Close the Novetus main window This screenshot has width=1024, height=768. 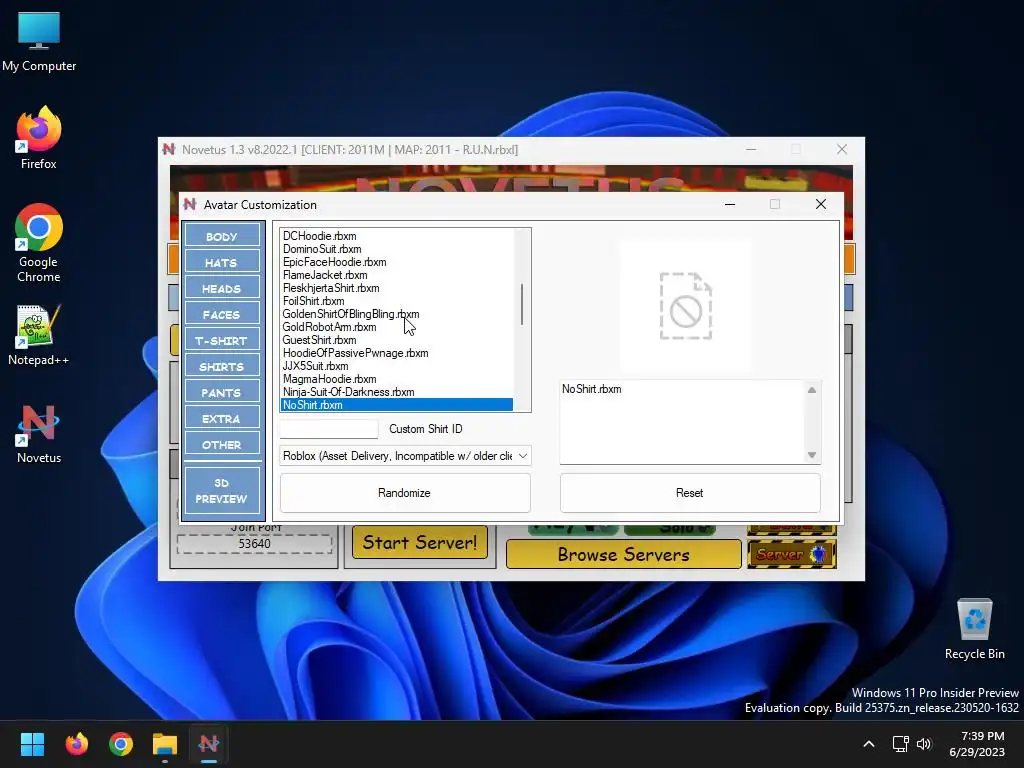842,150
